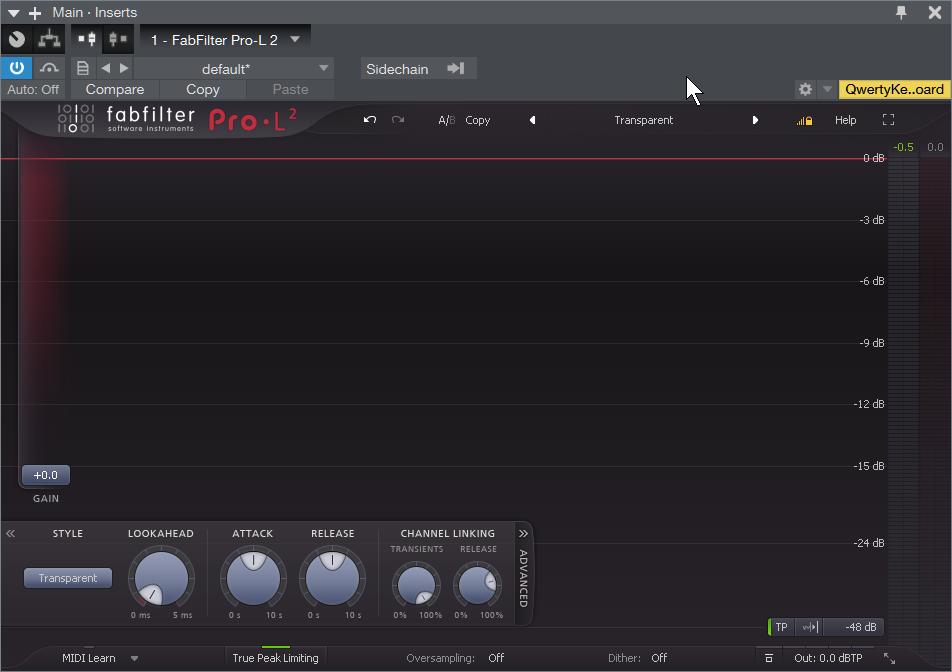952x672 pixels.
Task: Toggle the Auto: Off automation setting
Action: [33, 89]
